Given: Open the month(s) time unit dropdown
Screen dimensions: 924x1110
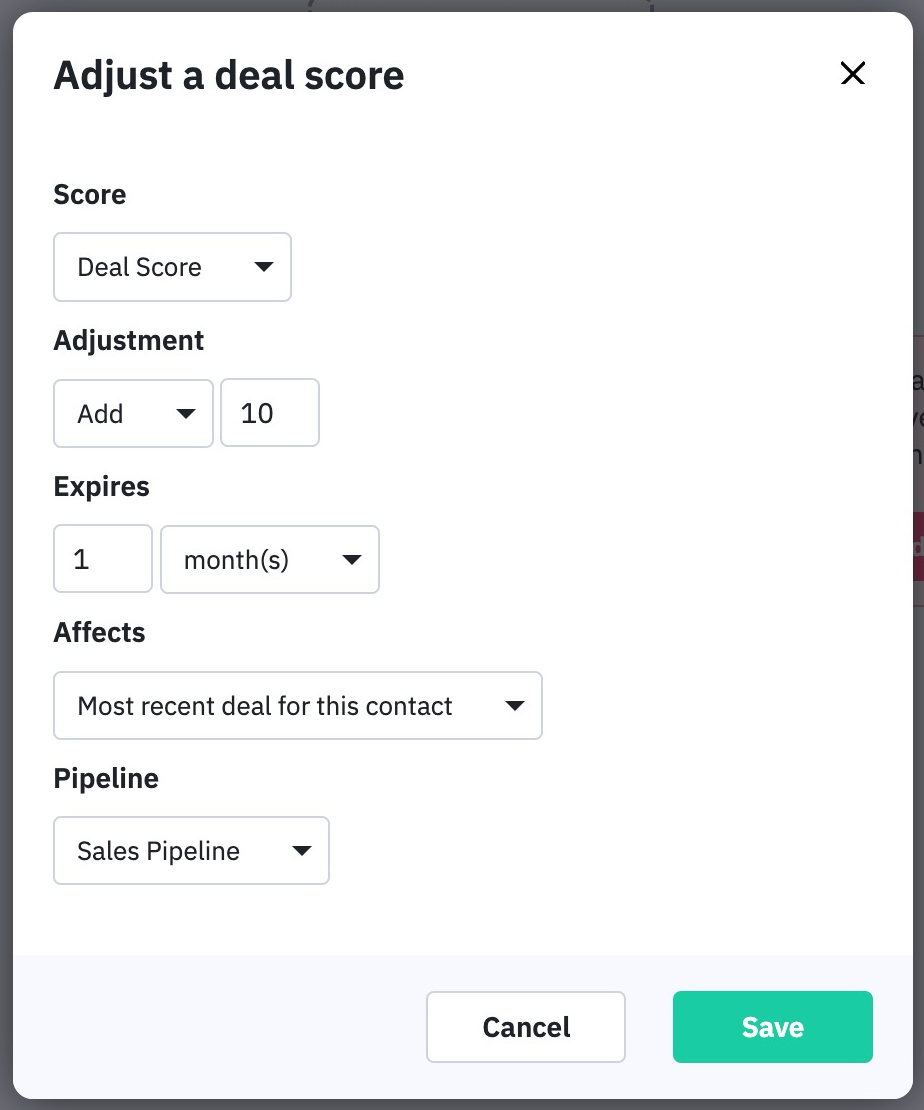Looking at the screenshot, I should click(x=270, y=560).
